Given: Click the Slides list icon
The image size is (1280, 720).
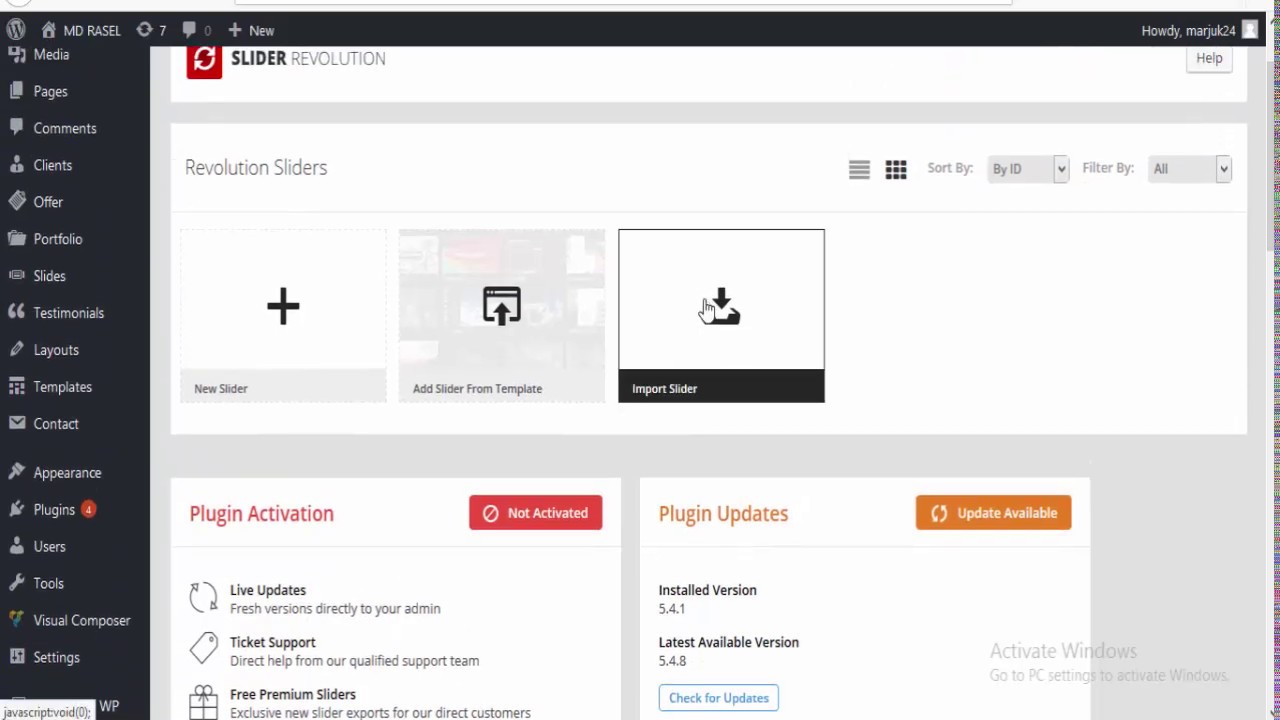Looking at the screenshot, I should tap(16, 276).
